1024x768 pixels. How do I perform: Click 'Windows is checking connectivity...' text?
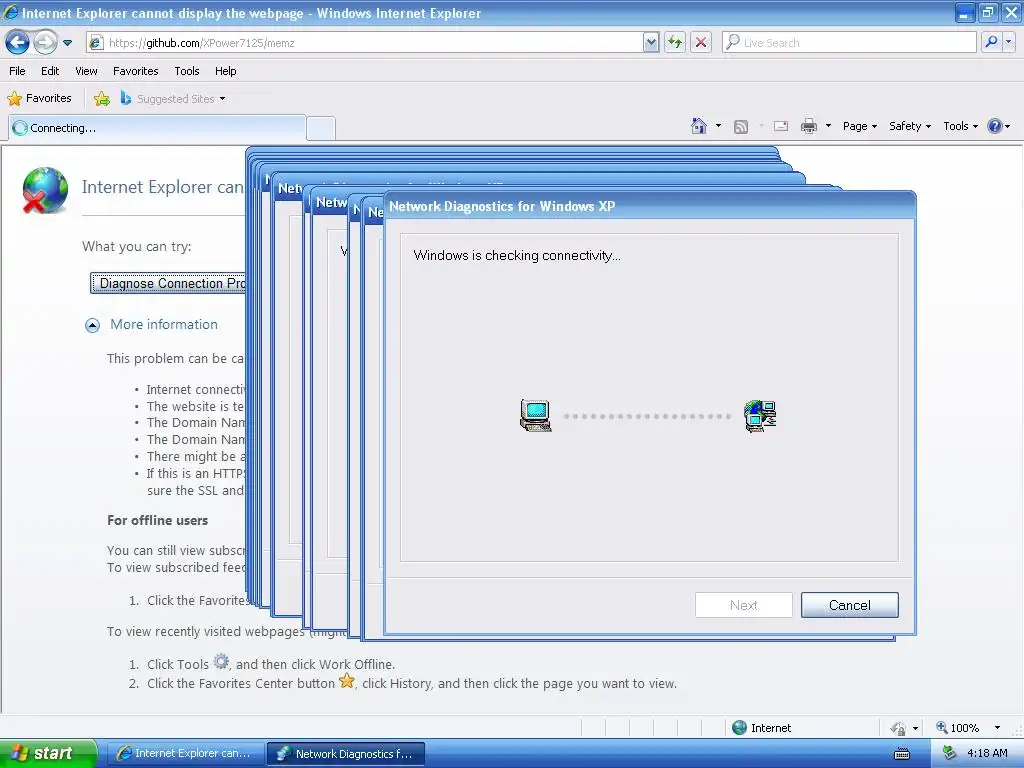point(517,255)
